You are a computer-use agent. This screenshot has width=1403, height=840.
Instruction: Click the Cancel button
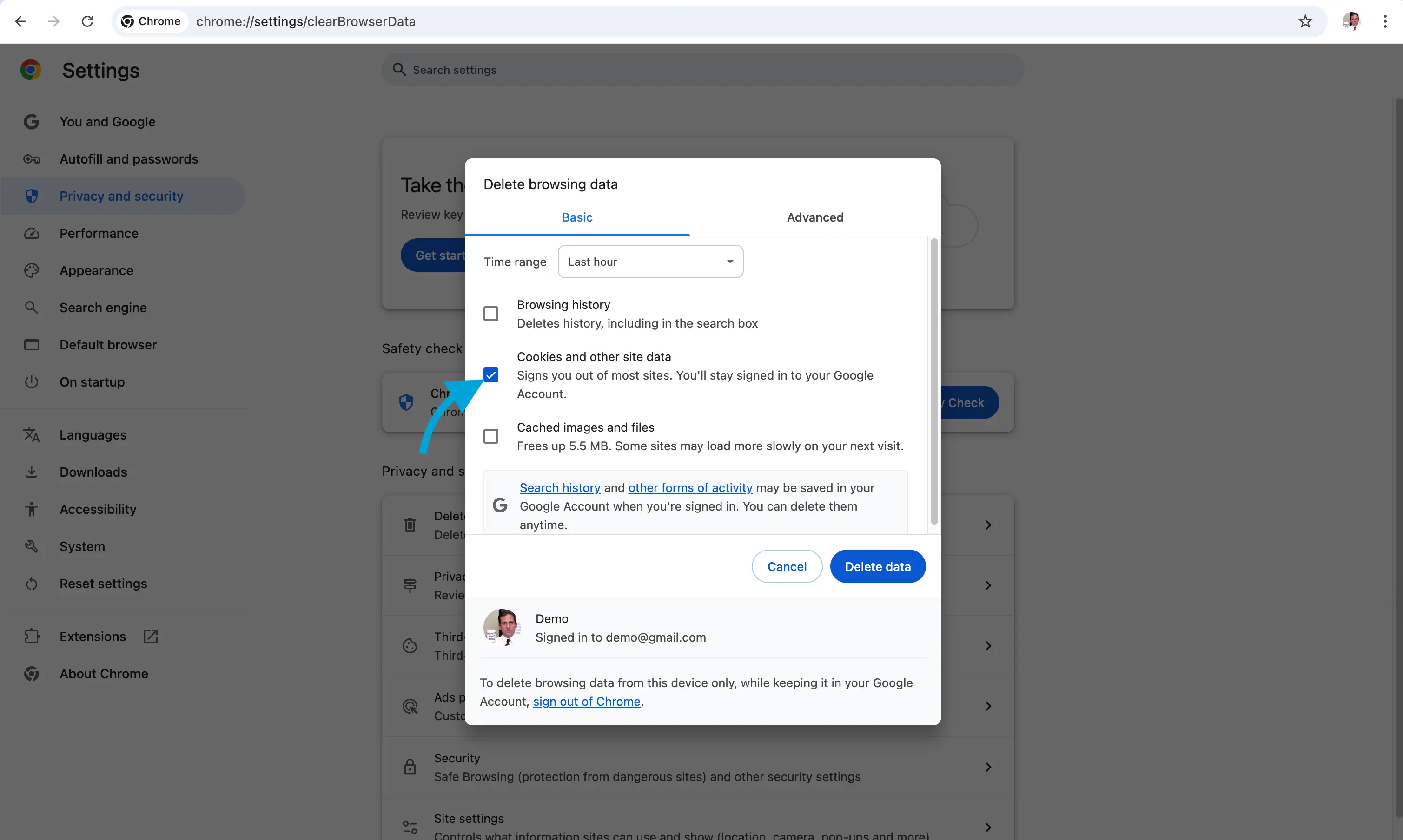tap(787, 567)
